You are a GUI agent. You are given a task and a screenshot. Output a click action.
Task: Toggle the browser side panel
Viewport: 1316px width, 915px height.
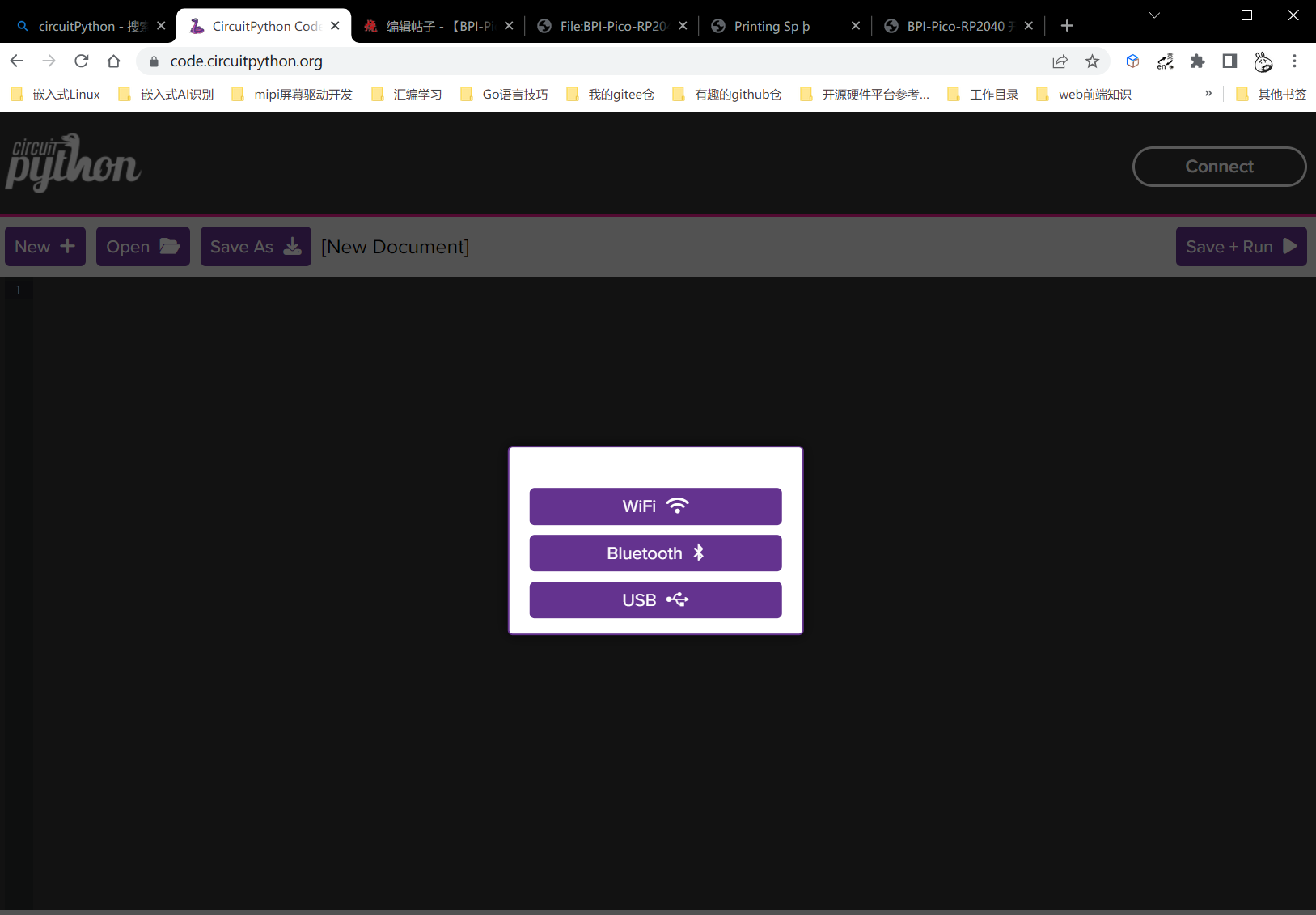pos(1229,61)
